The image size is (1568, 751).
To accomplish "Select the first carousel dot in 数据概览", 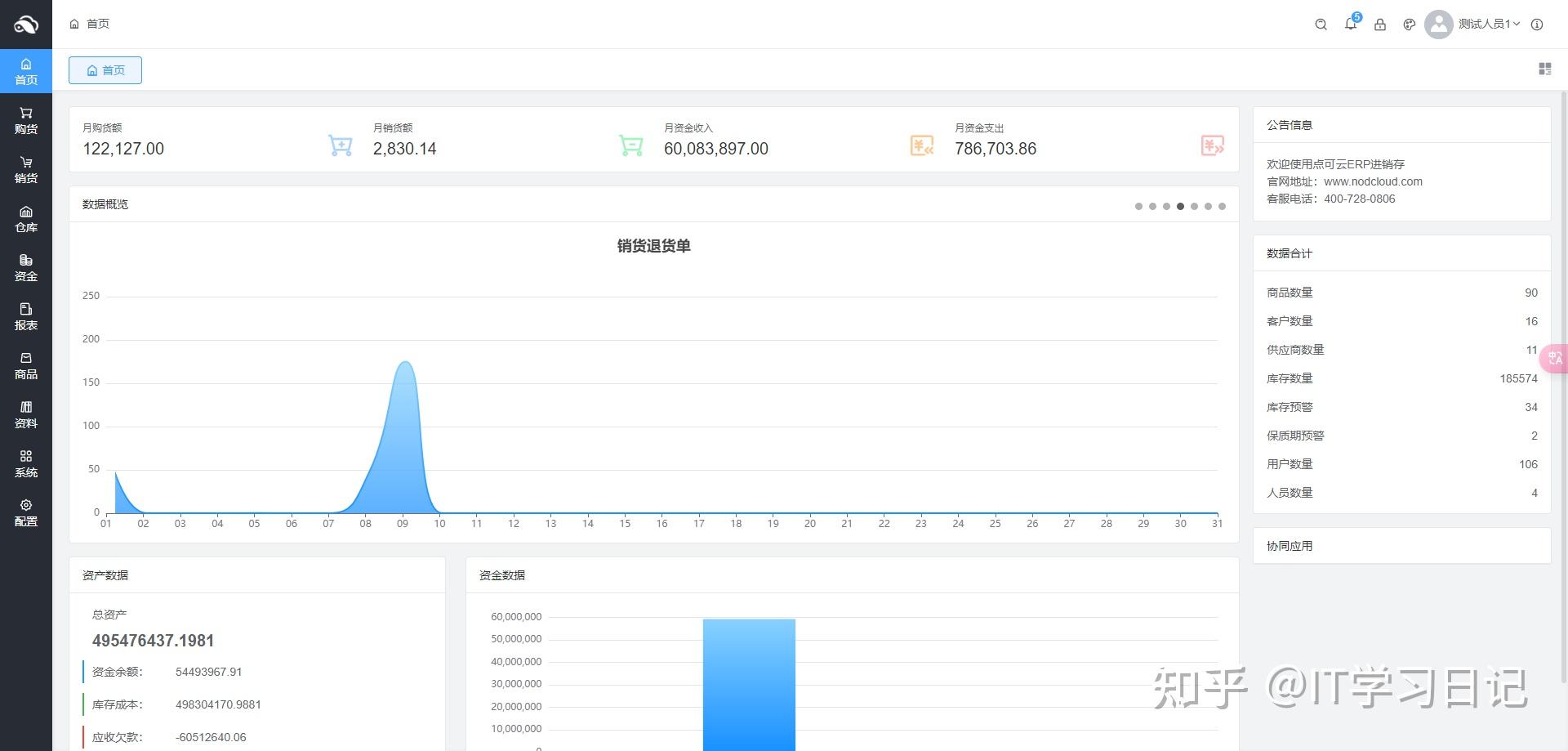I will pos(1138,206).
